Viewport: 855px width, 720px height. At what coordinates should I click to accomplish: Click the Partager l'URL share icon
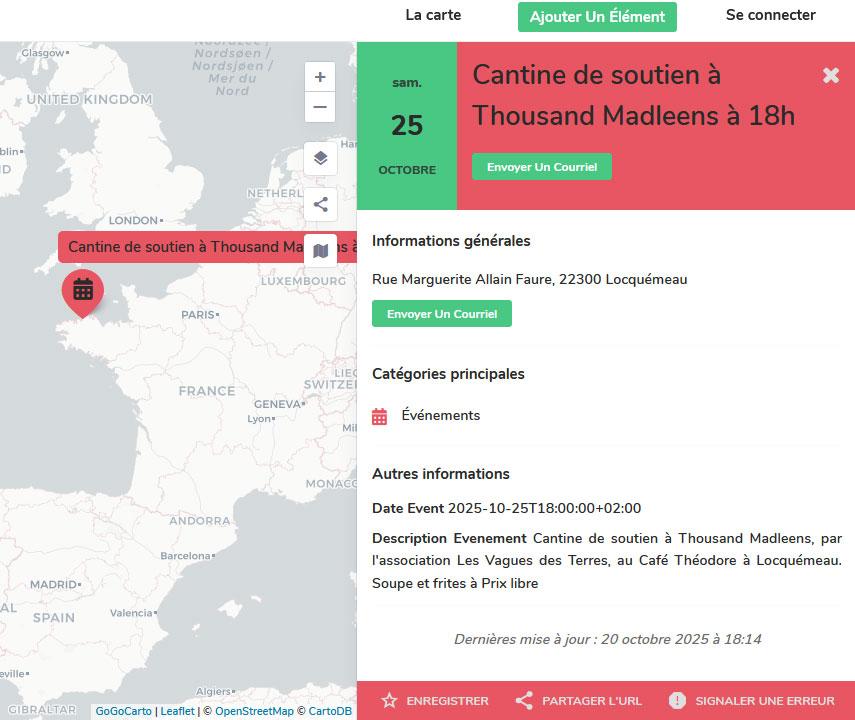(524, 701)
